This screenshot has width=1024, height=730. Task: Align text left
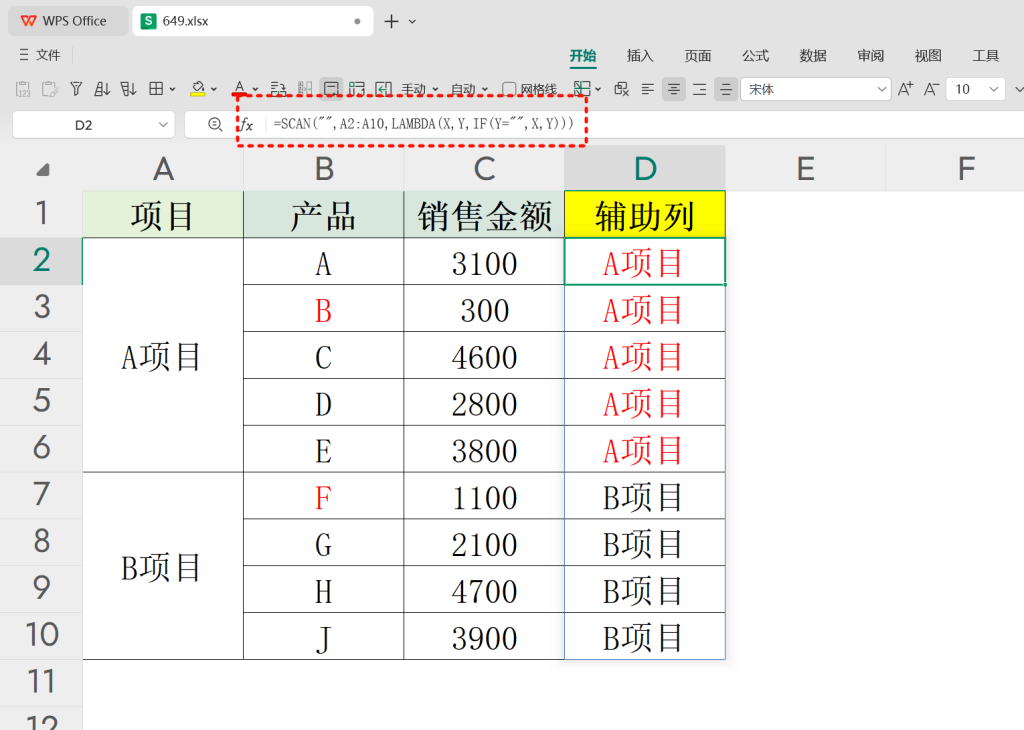tap(647, 89)
